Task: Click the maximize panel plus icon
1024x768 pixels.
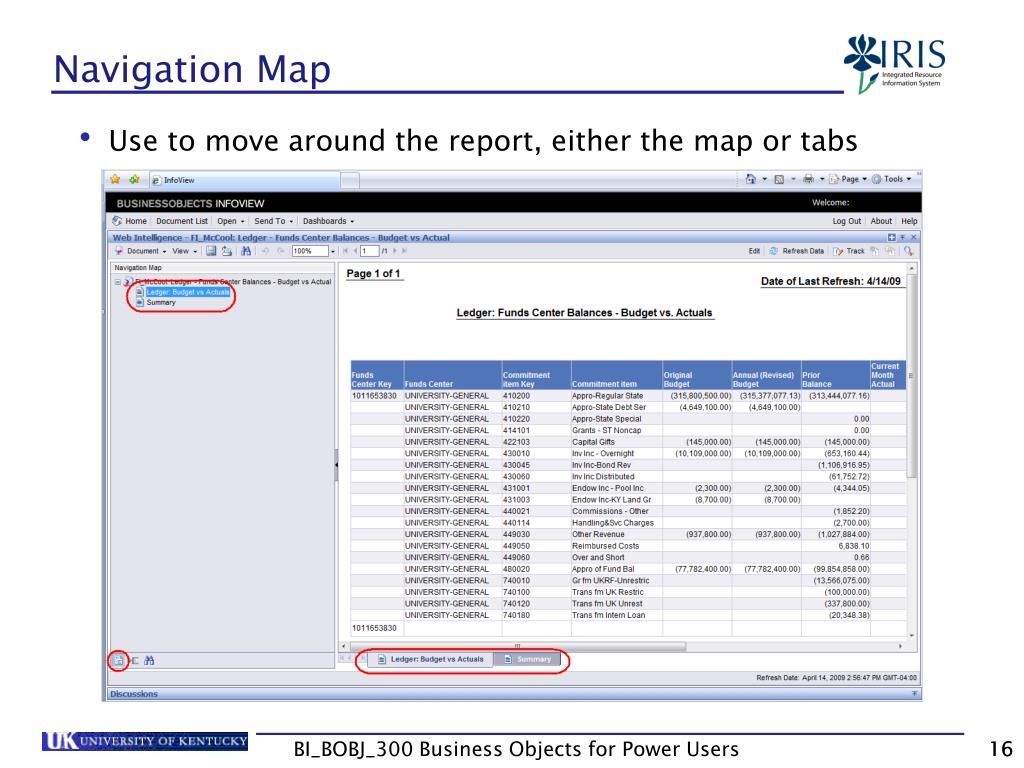Action: point(891,238)
